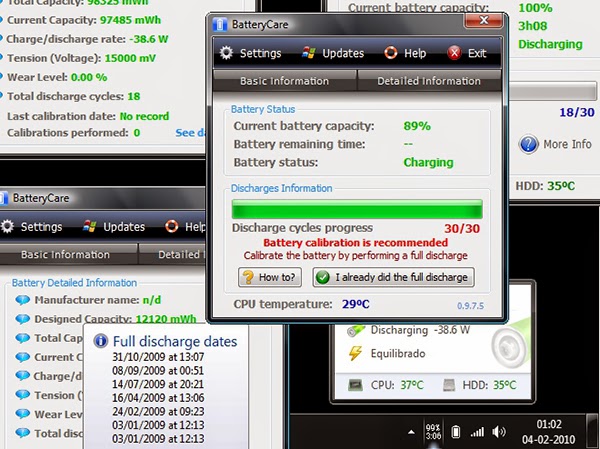This screenshot has height=449, width=600.
Task: Click the Manufacturer name bubble icon
Action: (23, 300)
